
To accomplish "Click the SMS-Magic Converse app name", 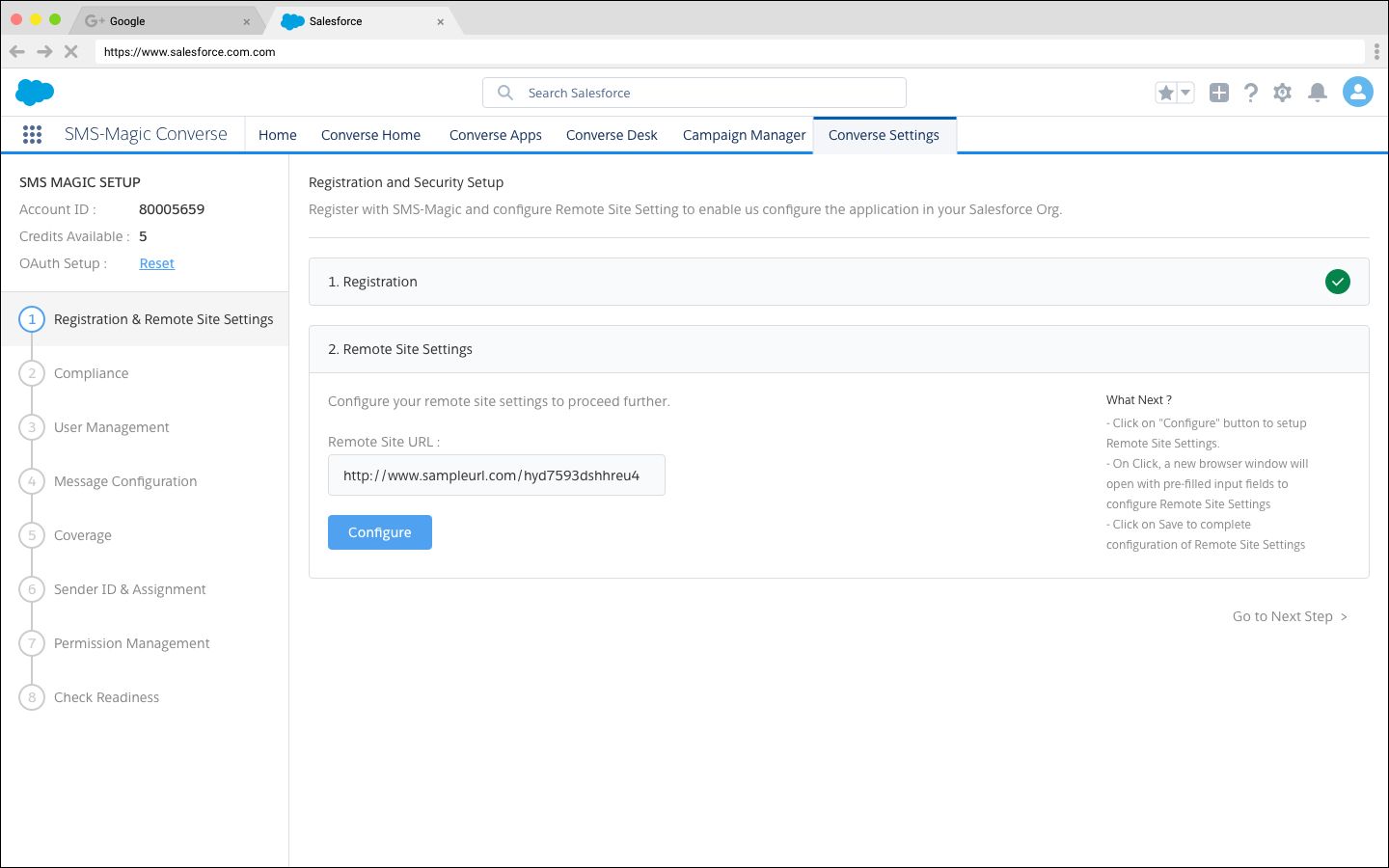I will (146, 134).
